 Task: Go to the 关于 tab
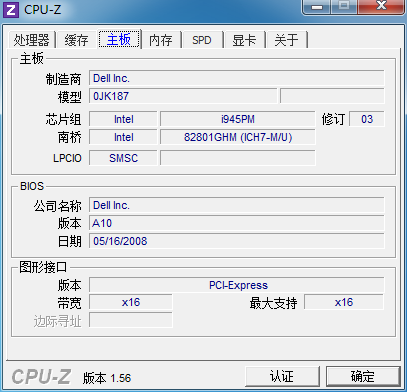(x=286, y=40)
